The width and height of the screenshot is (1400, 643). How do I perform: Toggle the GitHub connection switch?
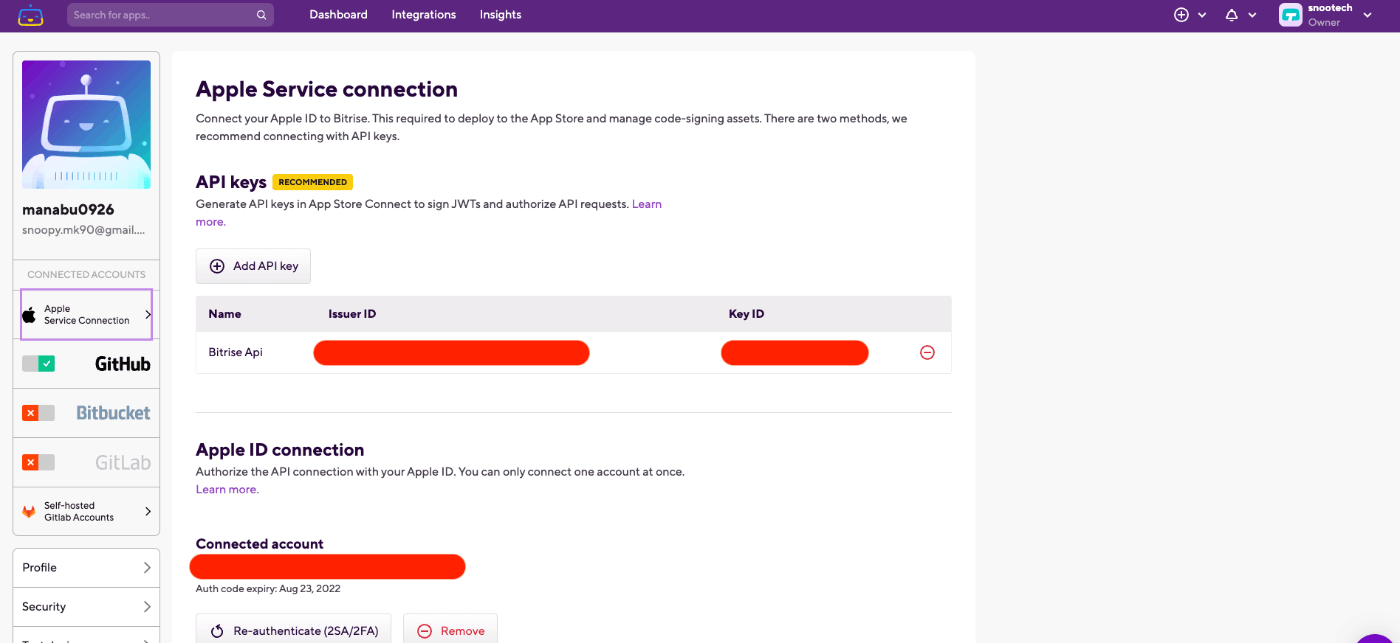[x=38, y=364]
